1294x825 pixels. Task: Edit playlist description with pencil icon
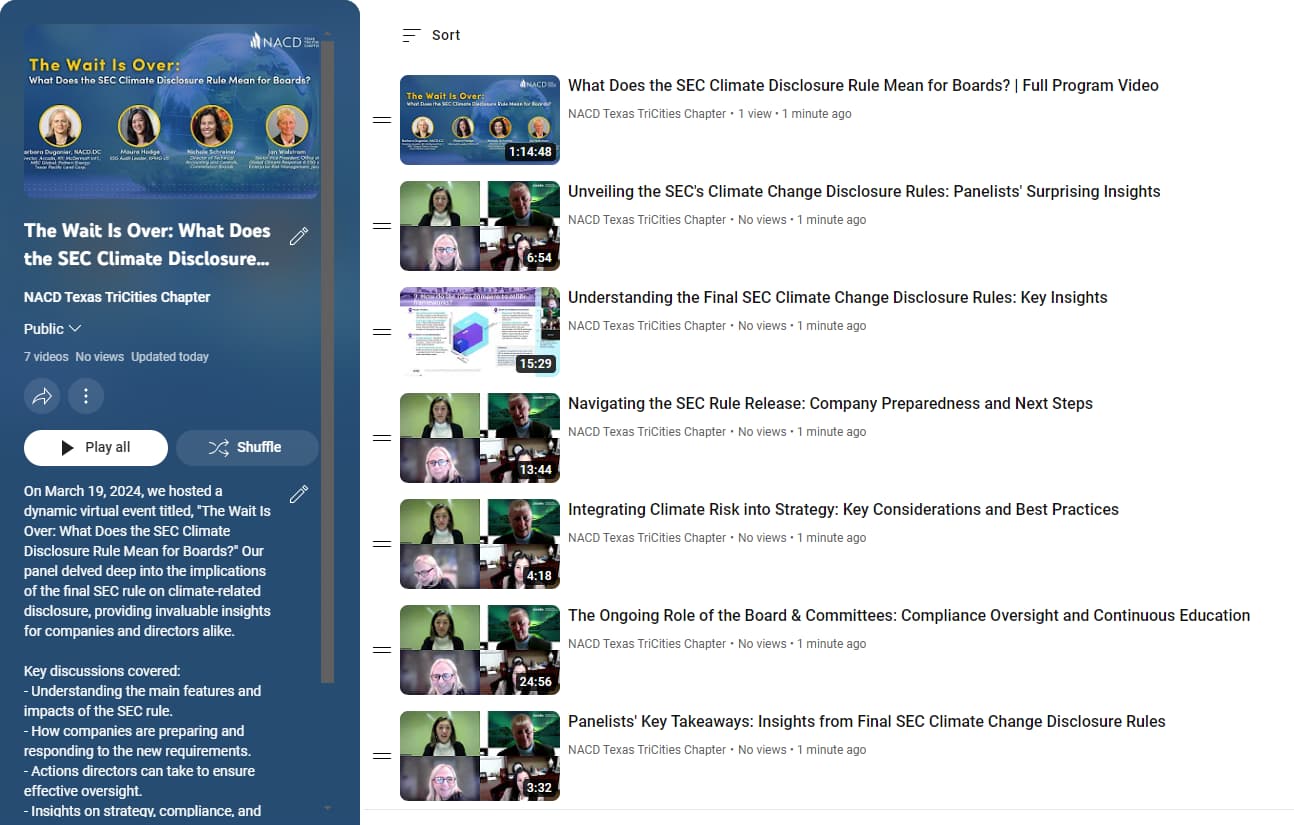(x=298, y=494)
